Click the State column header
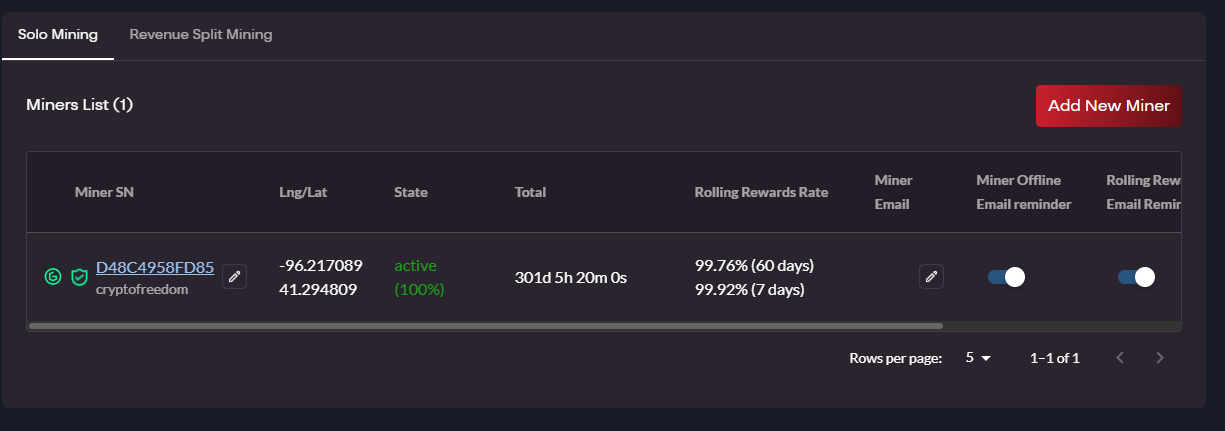This screenshot has width=1225, height=431. point(411,192)
